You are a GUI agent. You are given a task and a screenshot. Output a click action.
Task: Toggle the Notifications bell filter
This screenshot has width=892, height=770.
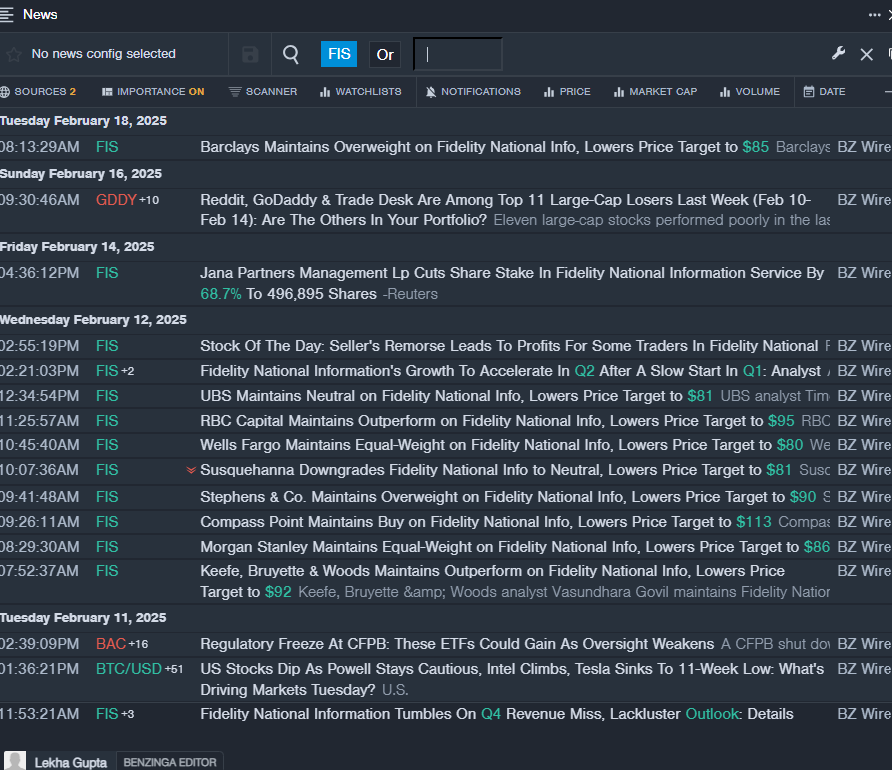tap(472, 92)
